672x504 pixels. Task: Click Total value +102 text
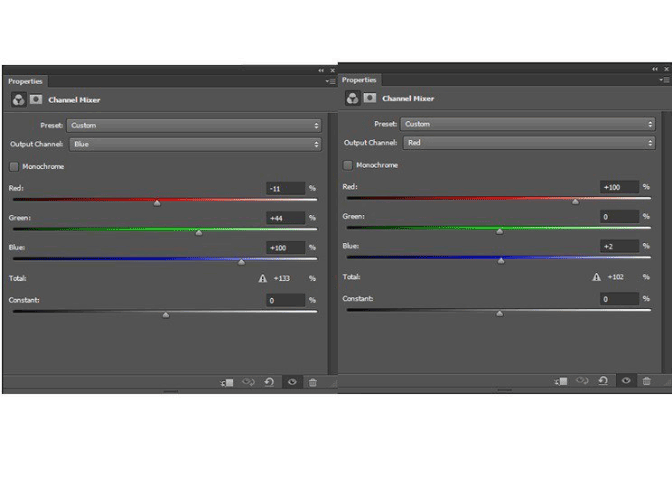coord(616,277)
